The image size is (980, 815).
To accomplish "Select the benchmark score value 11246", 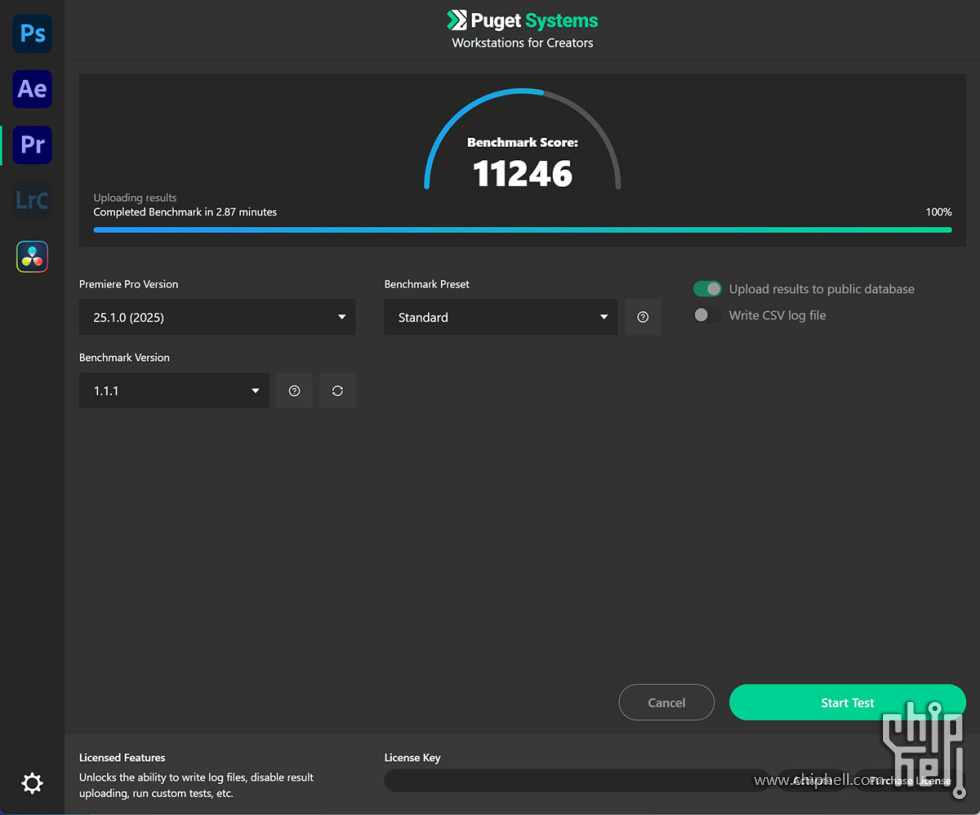I will [x=522, y=174].
